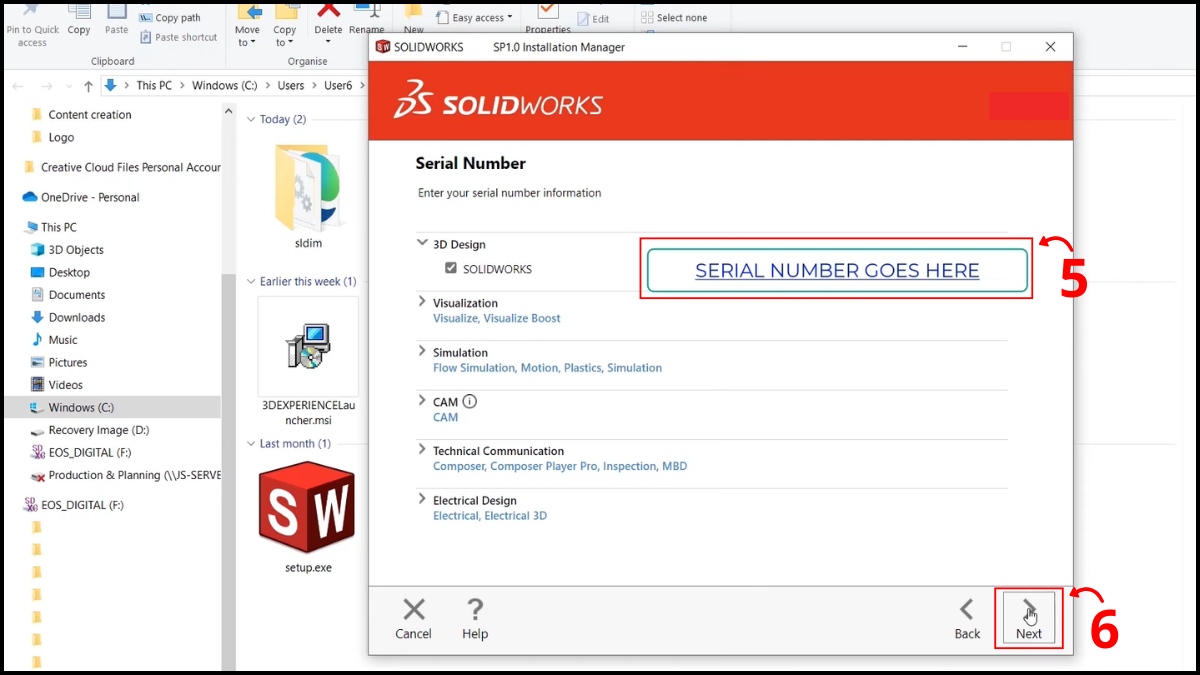The image size is (1200, 675).
Task: Cancel the SOLIDWORKS installation
Action: (413, 618)
